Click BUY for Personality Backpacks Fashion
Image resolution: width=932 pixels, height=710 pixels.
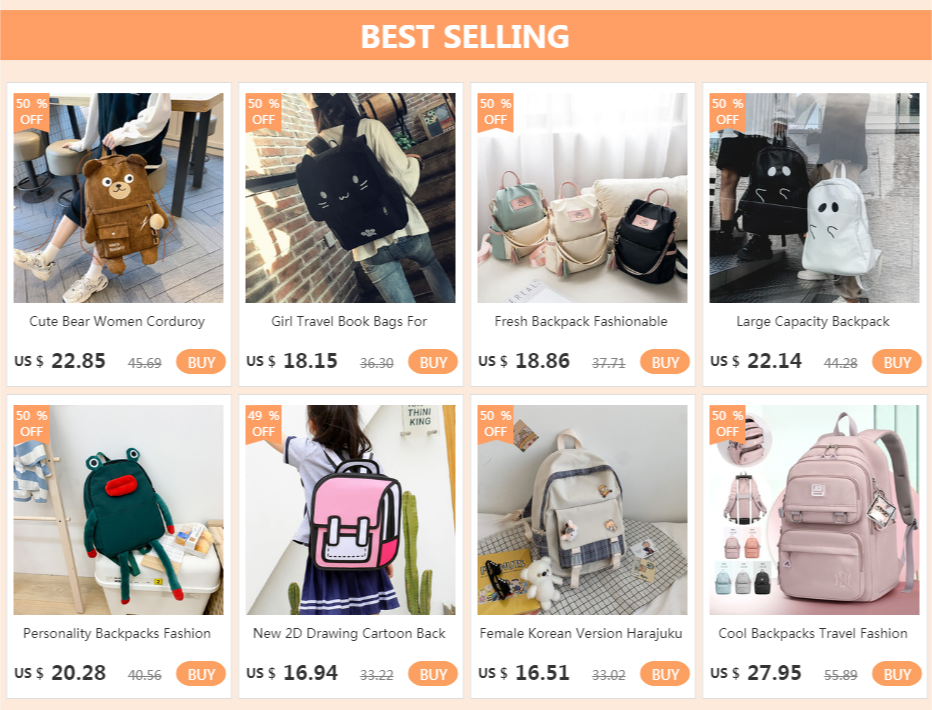click(201, 674)
